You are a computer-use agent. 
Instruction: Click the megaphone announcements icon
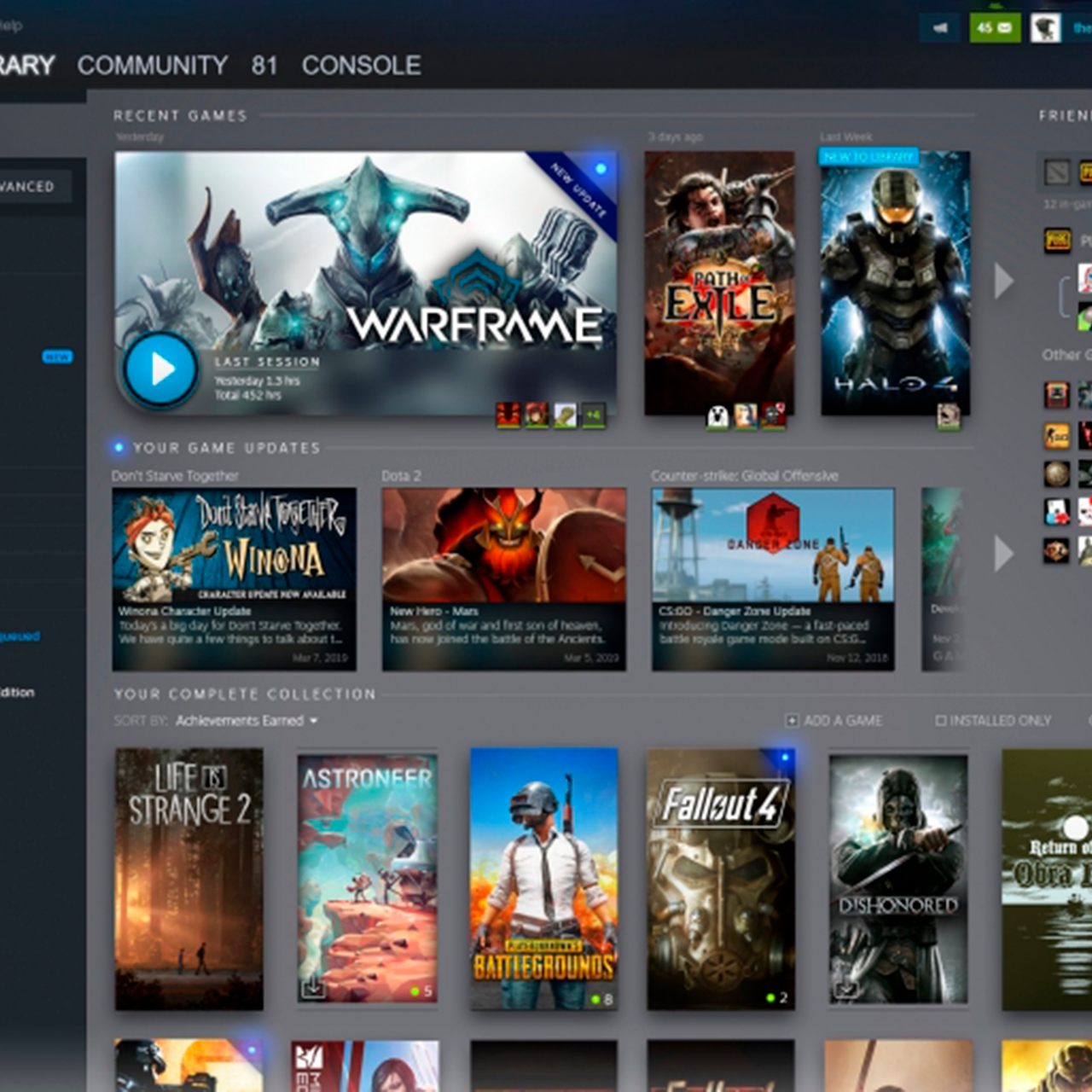point(940,28)
